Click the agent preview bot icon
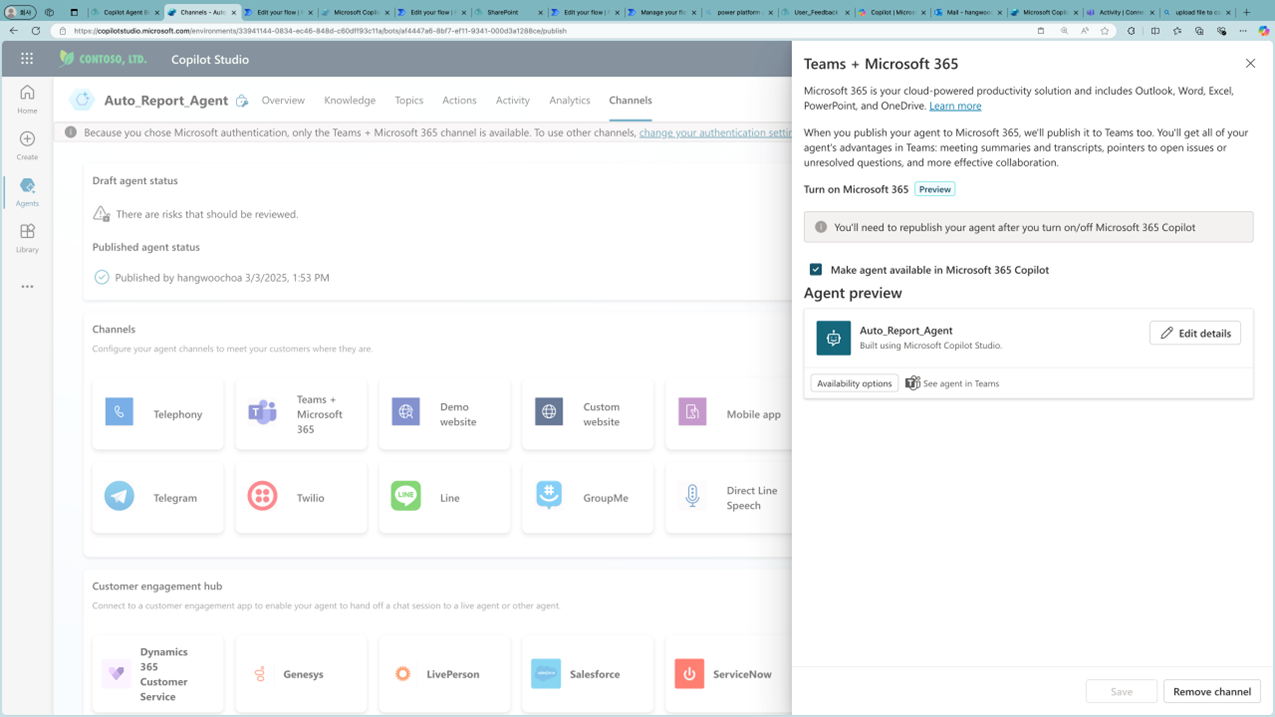The height and width of the screenshot is (717, 1275). [833, 338]
